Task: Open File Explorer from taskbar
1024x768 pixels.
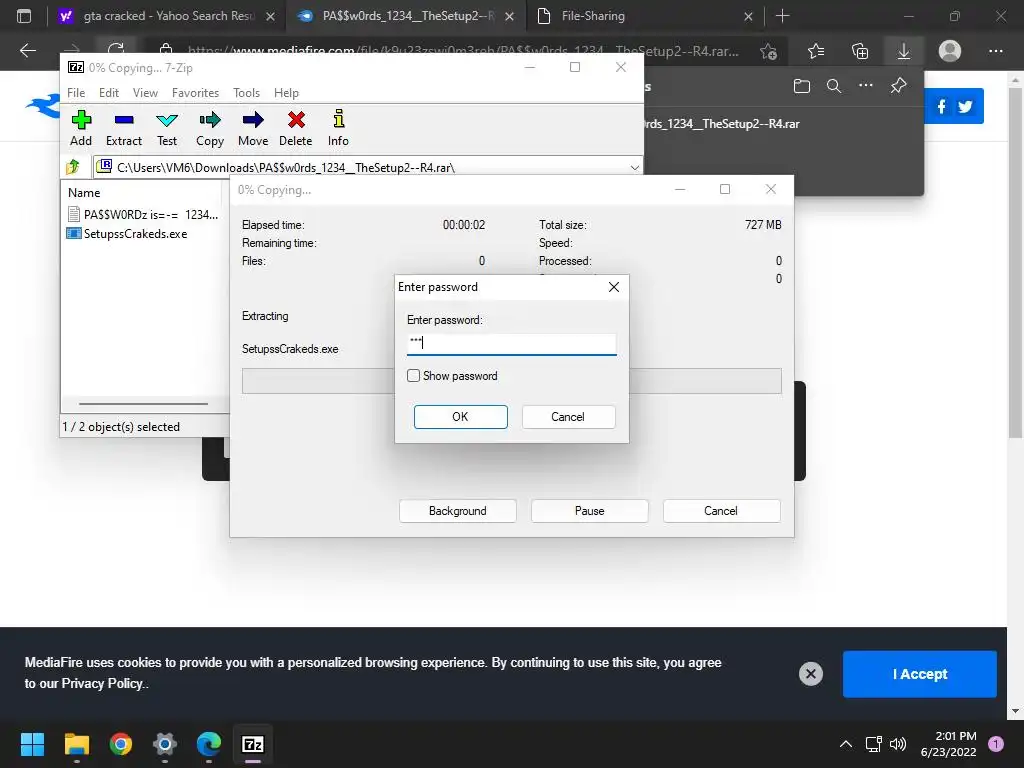Action: (x=76, y=744)
